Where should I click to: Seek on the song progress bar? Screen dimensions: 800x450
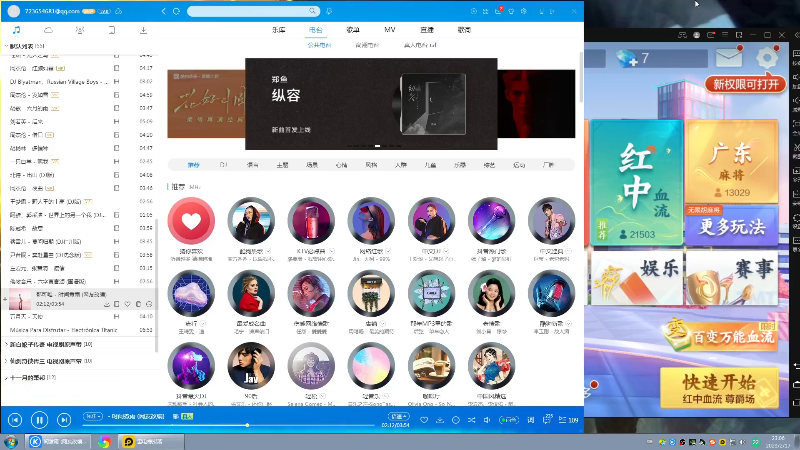(x=229, y=425)
